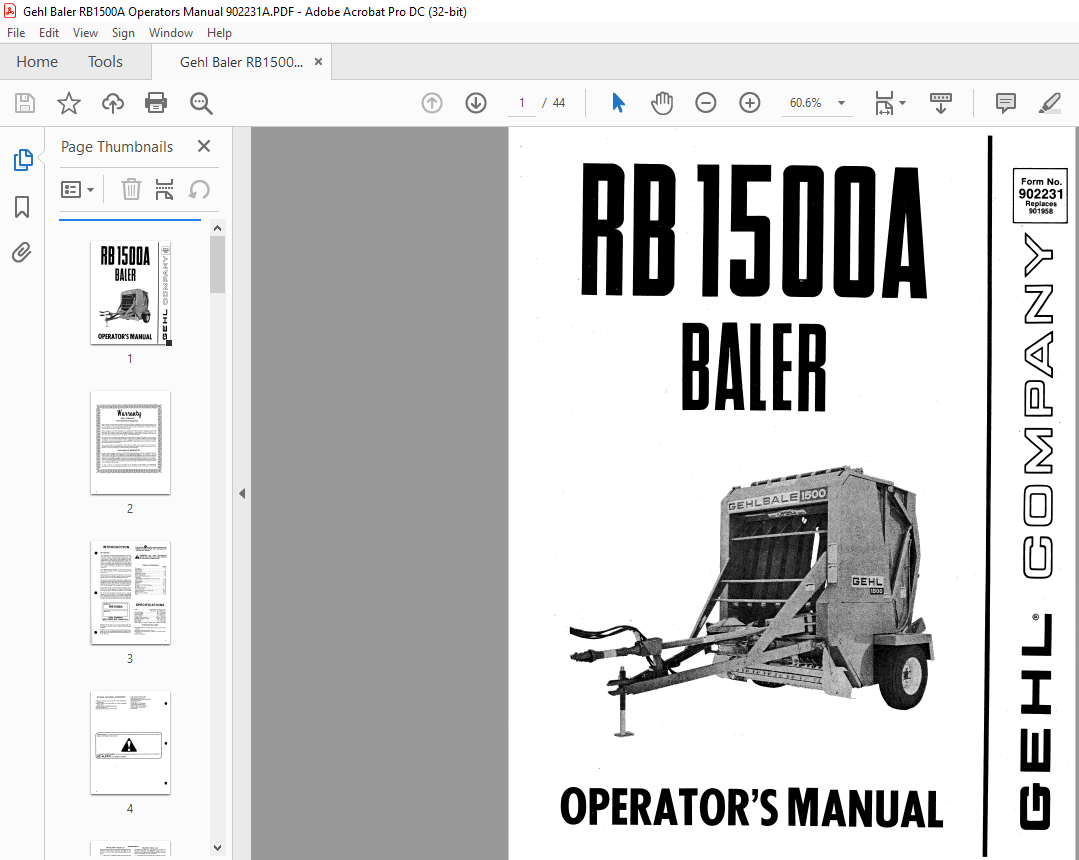Close the Page Thumbnails panel
Viewport: 1079px width, 860px height.
[204, 146]
